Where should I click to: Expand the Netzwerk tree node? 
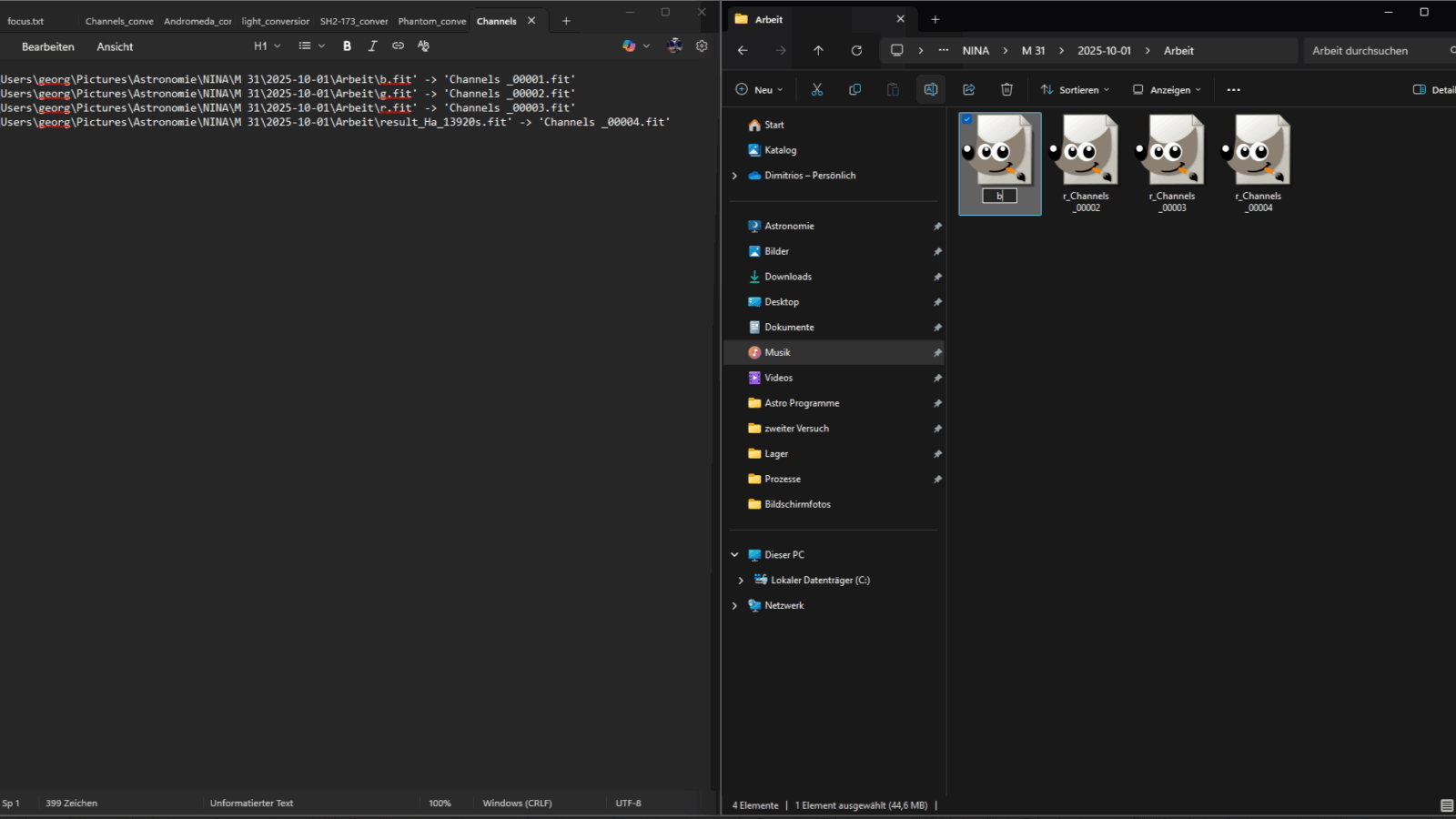coord(735,606)
